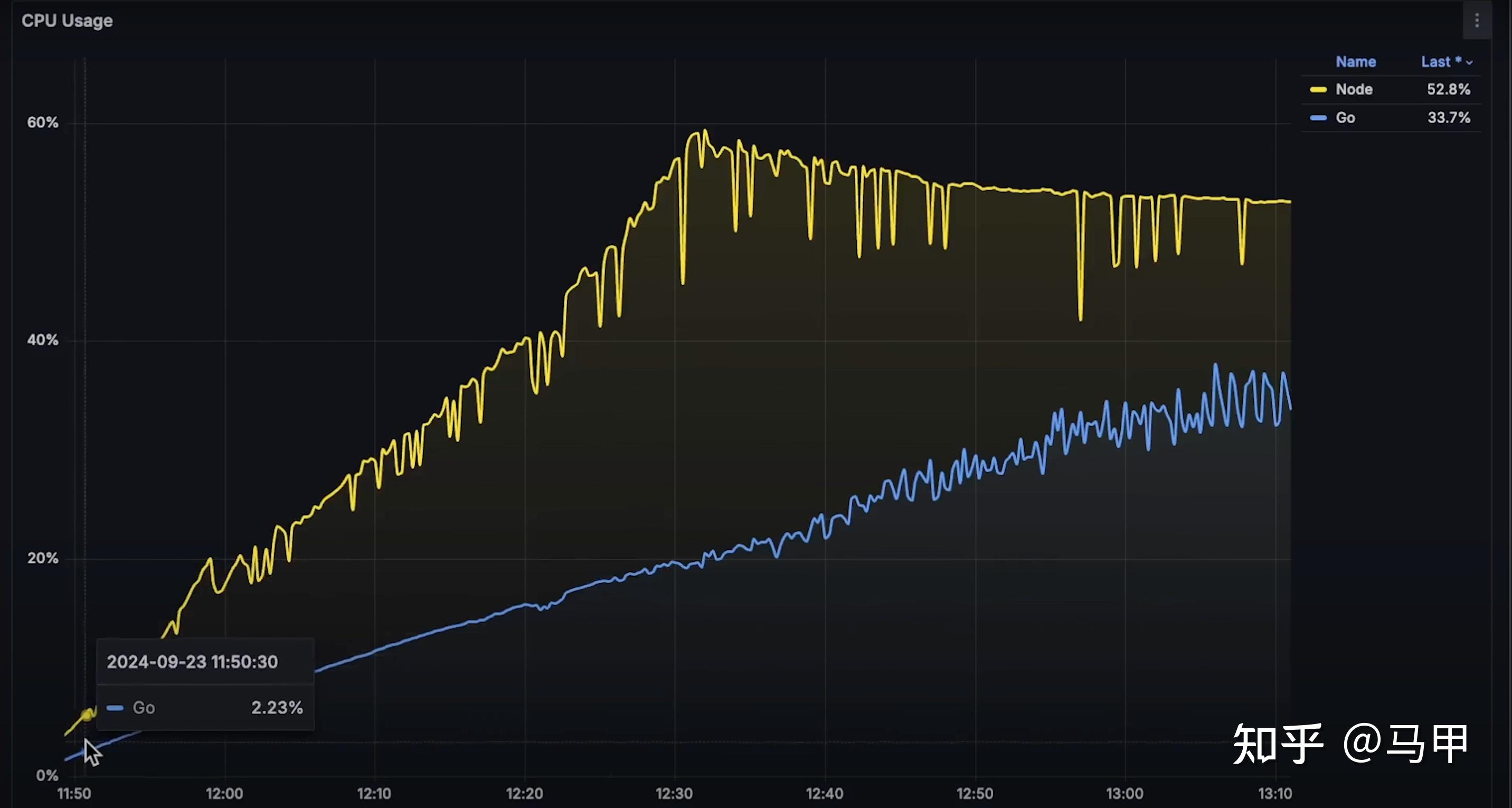Click the Go last value 33.7%

pyautogui.click(x=1448, y=117)
